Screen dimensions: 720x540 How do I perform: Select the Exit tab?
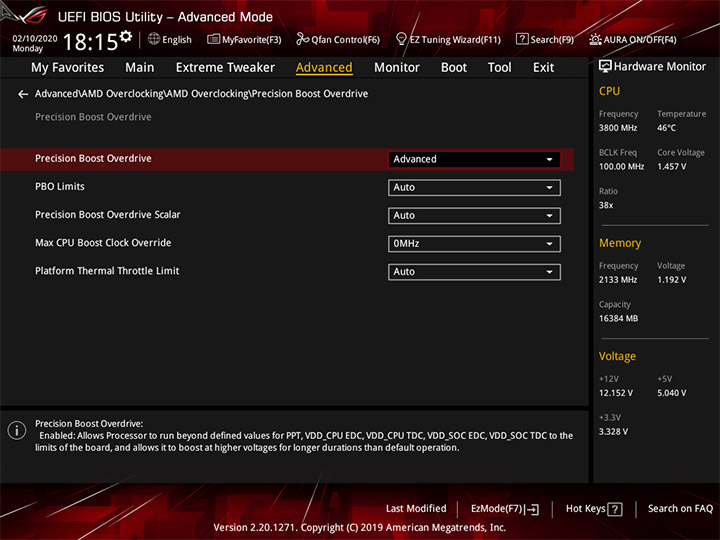click(x=543, y=68)
